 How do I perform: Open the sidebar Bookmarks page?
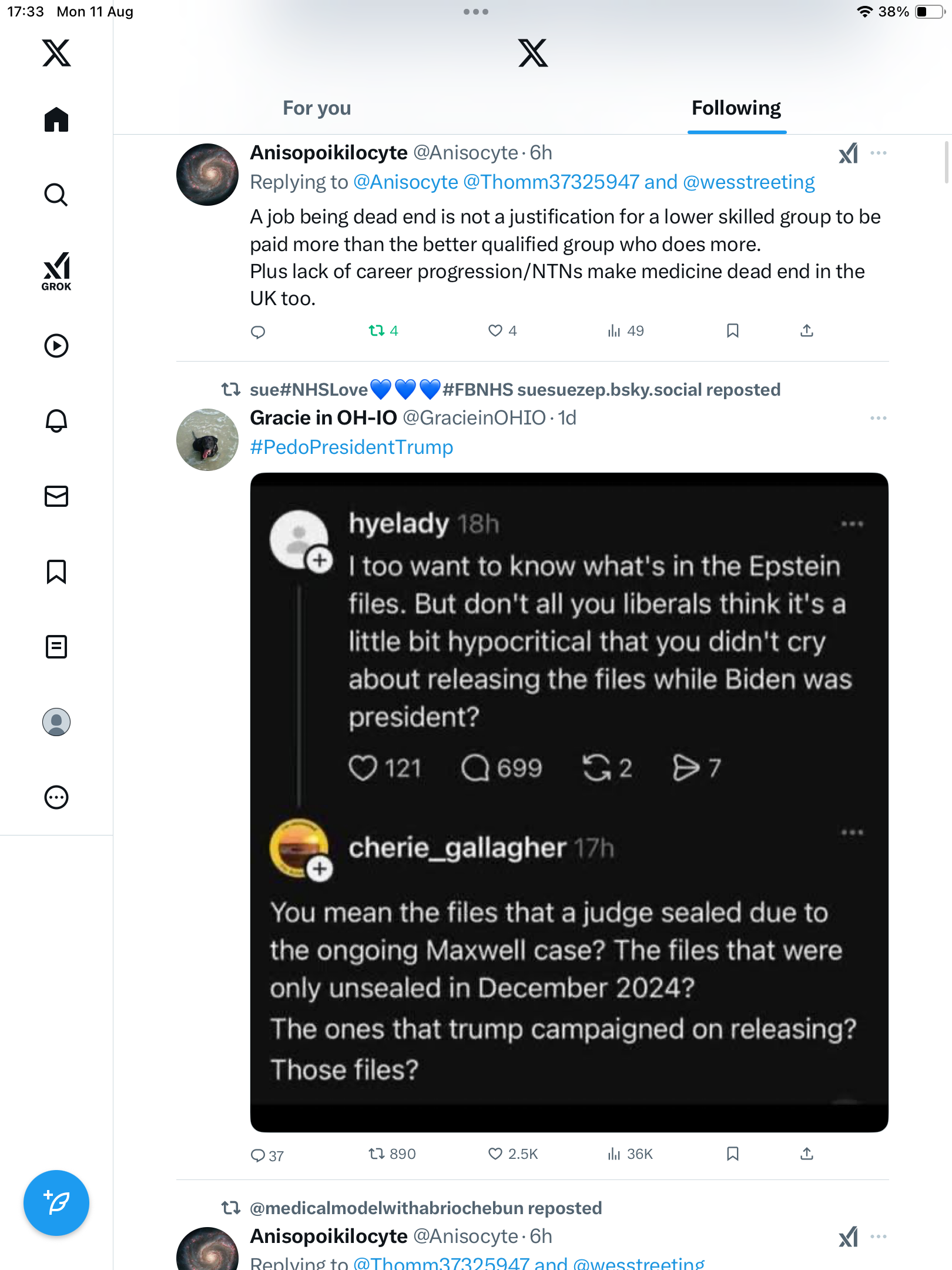click(x=56, y=571)
